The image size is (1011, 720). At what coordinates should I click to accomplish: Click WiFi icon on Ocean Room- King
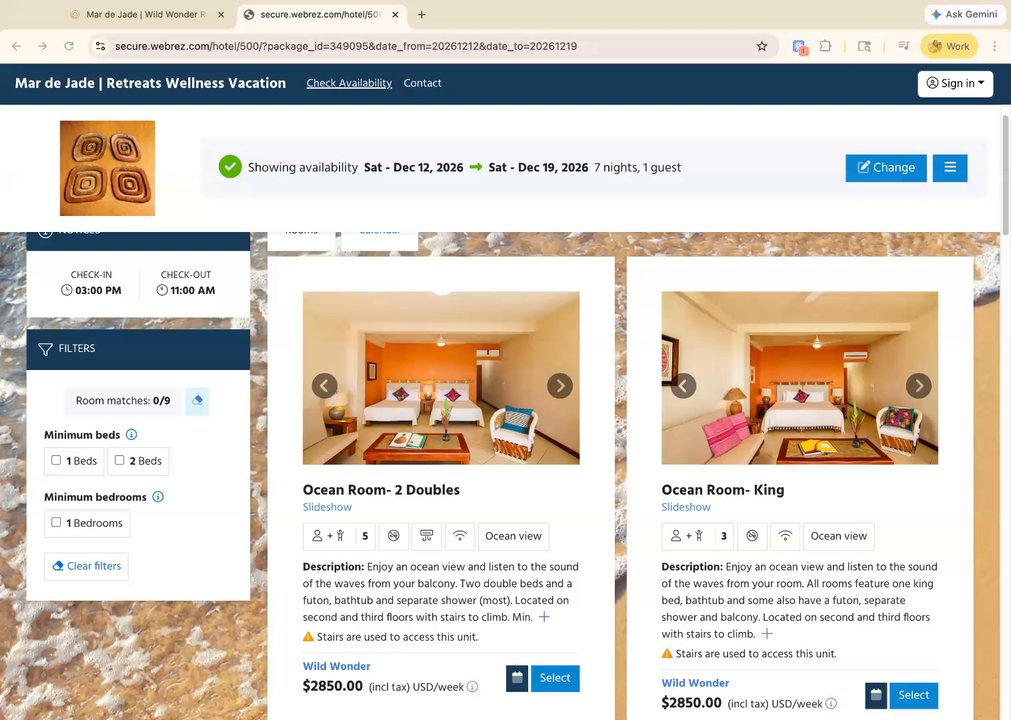click(x=785, y=536)
